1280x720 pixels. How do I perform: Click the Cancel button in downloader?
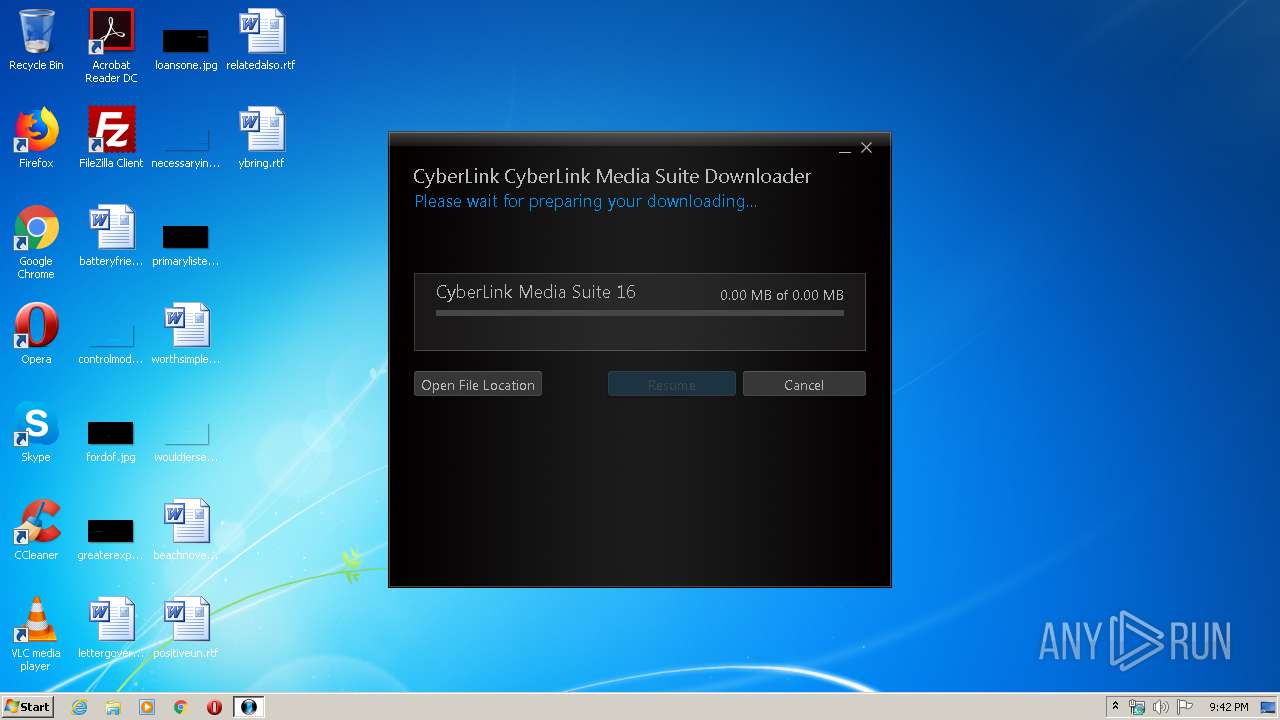(x=804, y=384)
